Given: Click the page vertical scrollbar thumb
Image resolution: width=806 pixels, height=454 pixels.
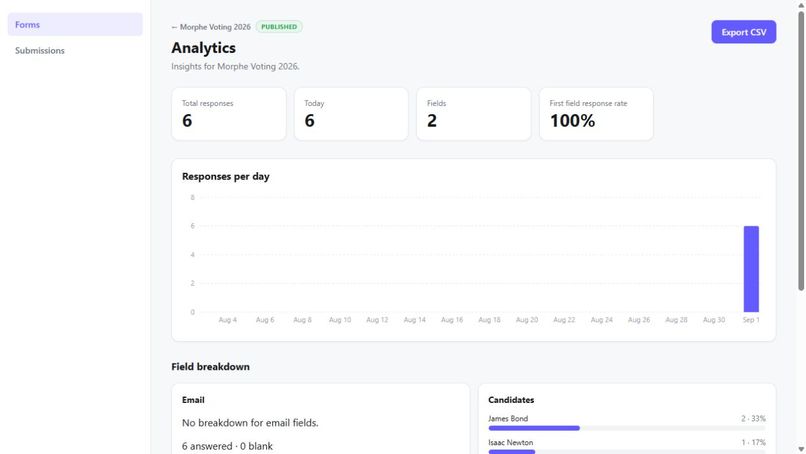Looking at the screenshot, I should 801,151.
